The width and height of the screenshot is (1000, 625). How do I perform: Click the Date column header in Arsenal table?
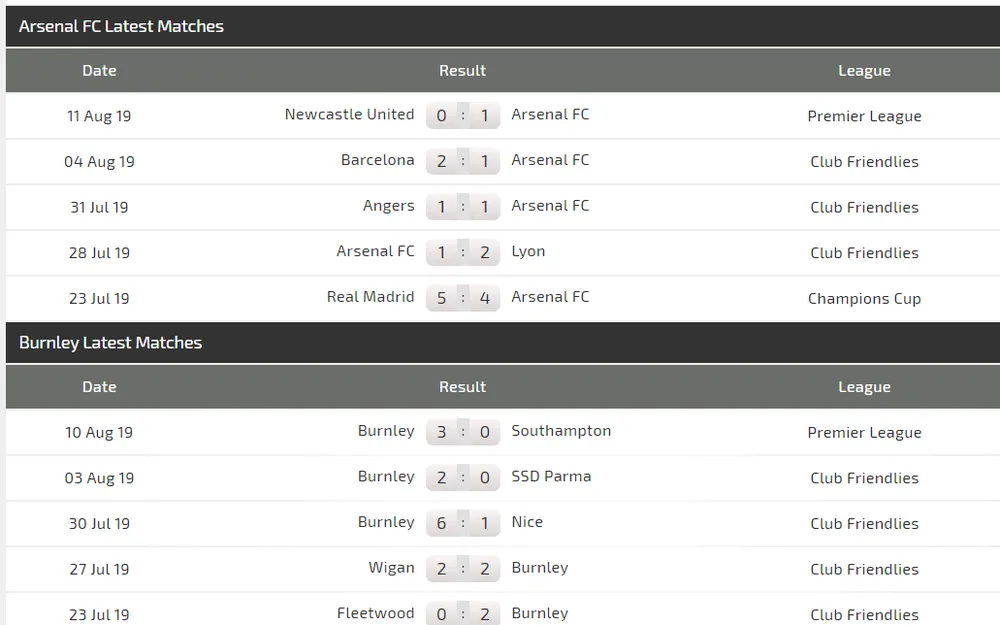99,70
